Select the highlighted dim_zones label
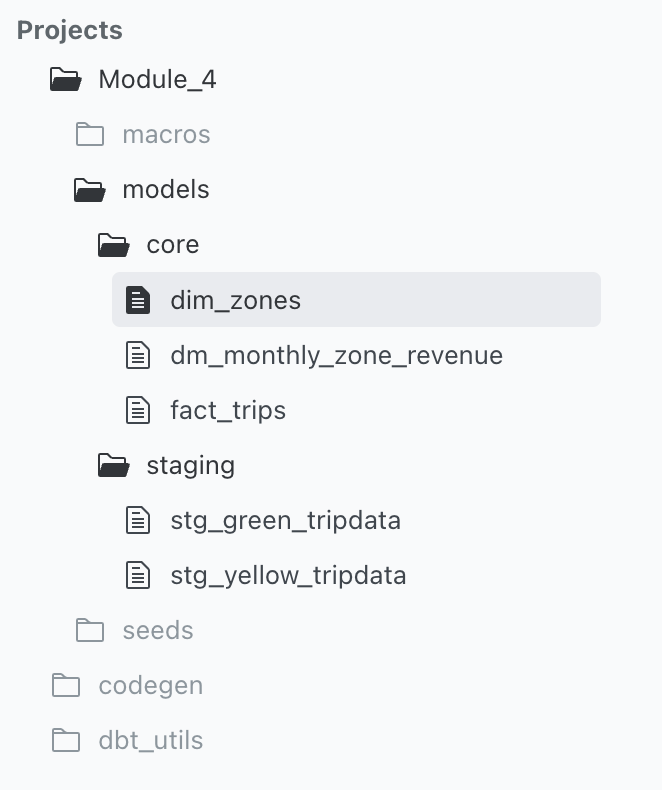 click(x=235, y=301)
